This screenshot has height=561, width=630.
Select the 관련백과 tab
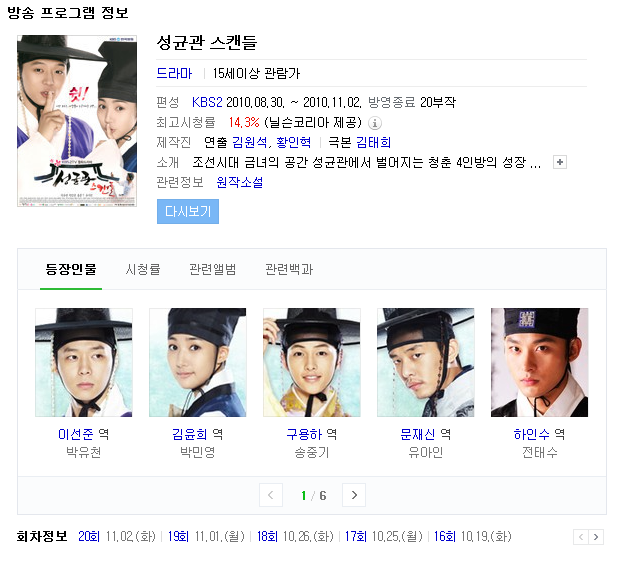pyautogui.click(x=289, y=269)
